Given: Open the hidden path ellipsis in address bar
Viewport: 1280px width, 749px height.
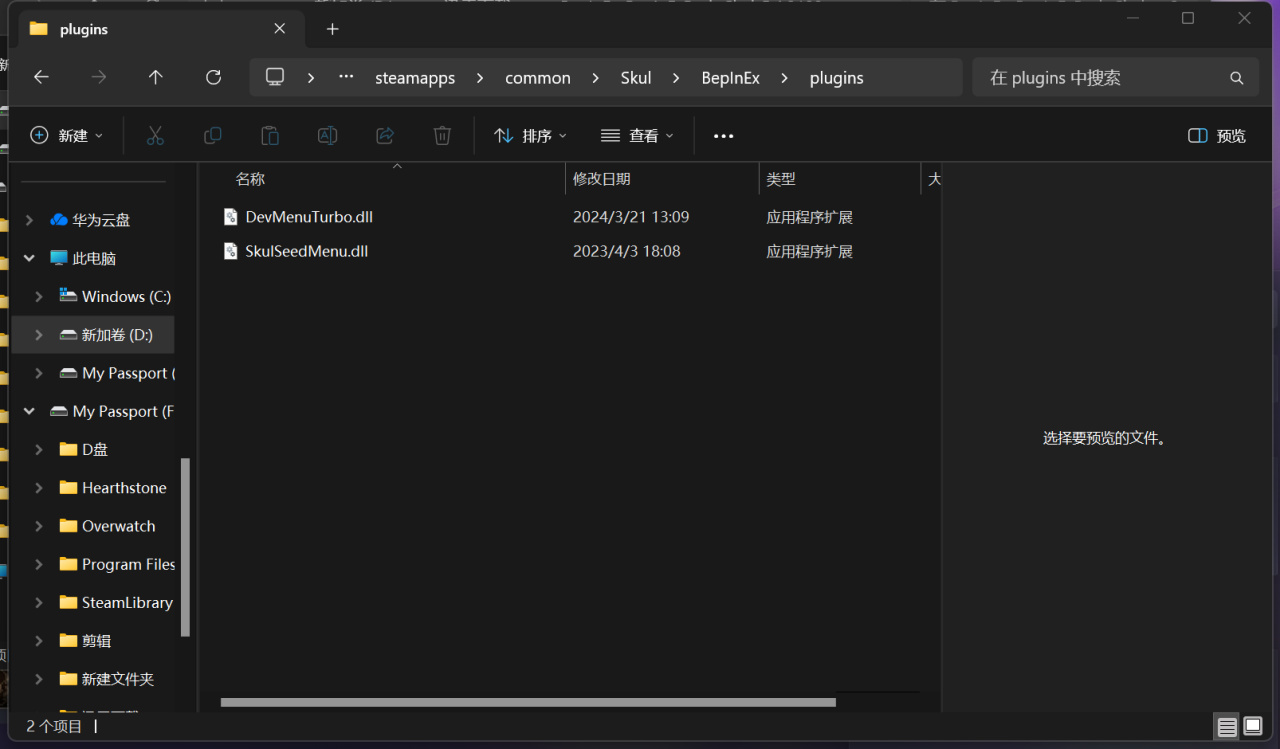Looking at the screenshot, I should coord(346,77).
